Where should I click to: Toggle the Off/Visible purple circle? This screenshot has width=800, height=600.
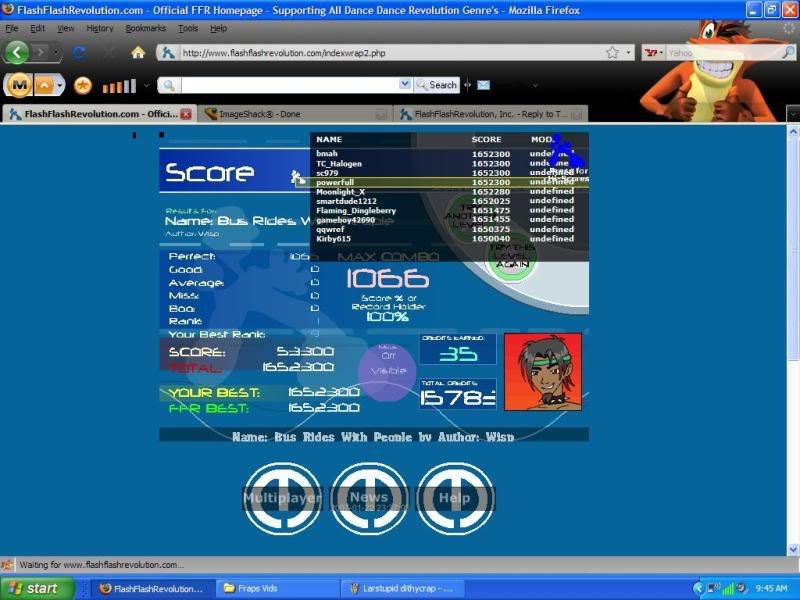click(387, 371)
